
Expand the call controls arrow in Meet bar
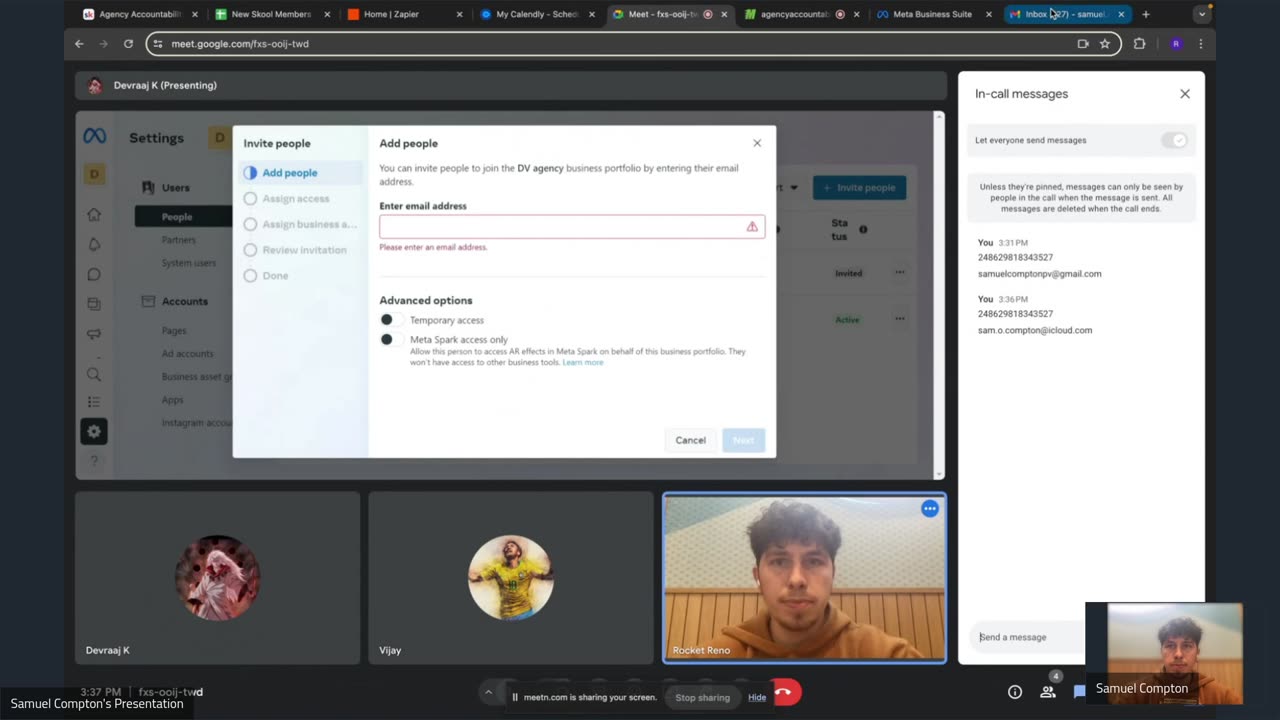coord(488,692)
